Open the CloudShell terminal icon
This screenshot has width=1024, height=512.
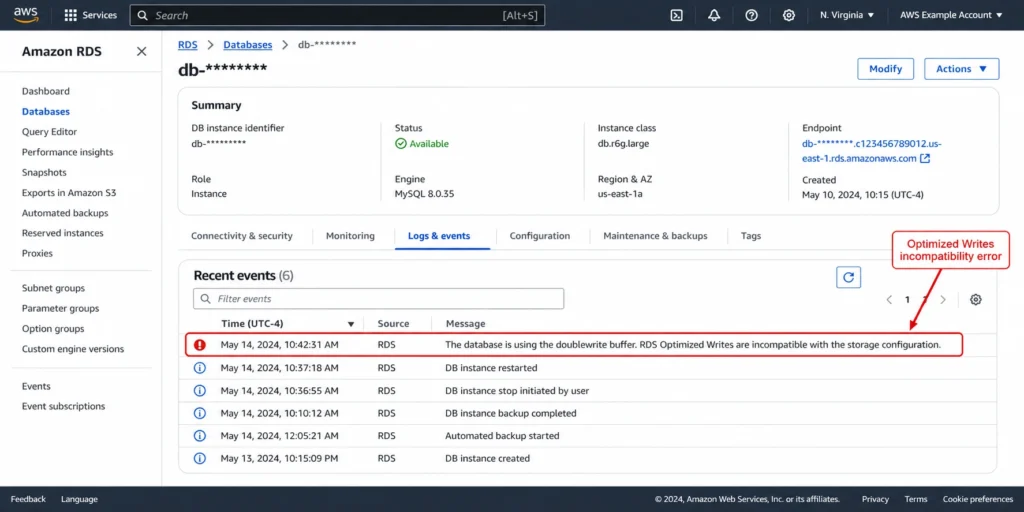point(677,15)
